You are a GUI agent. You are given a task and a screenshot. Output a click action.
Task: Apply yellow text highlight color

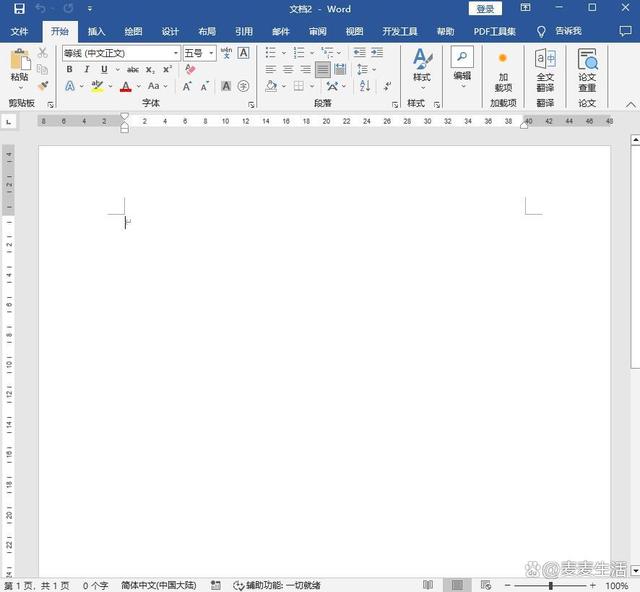(97, 86)
